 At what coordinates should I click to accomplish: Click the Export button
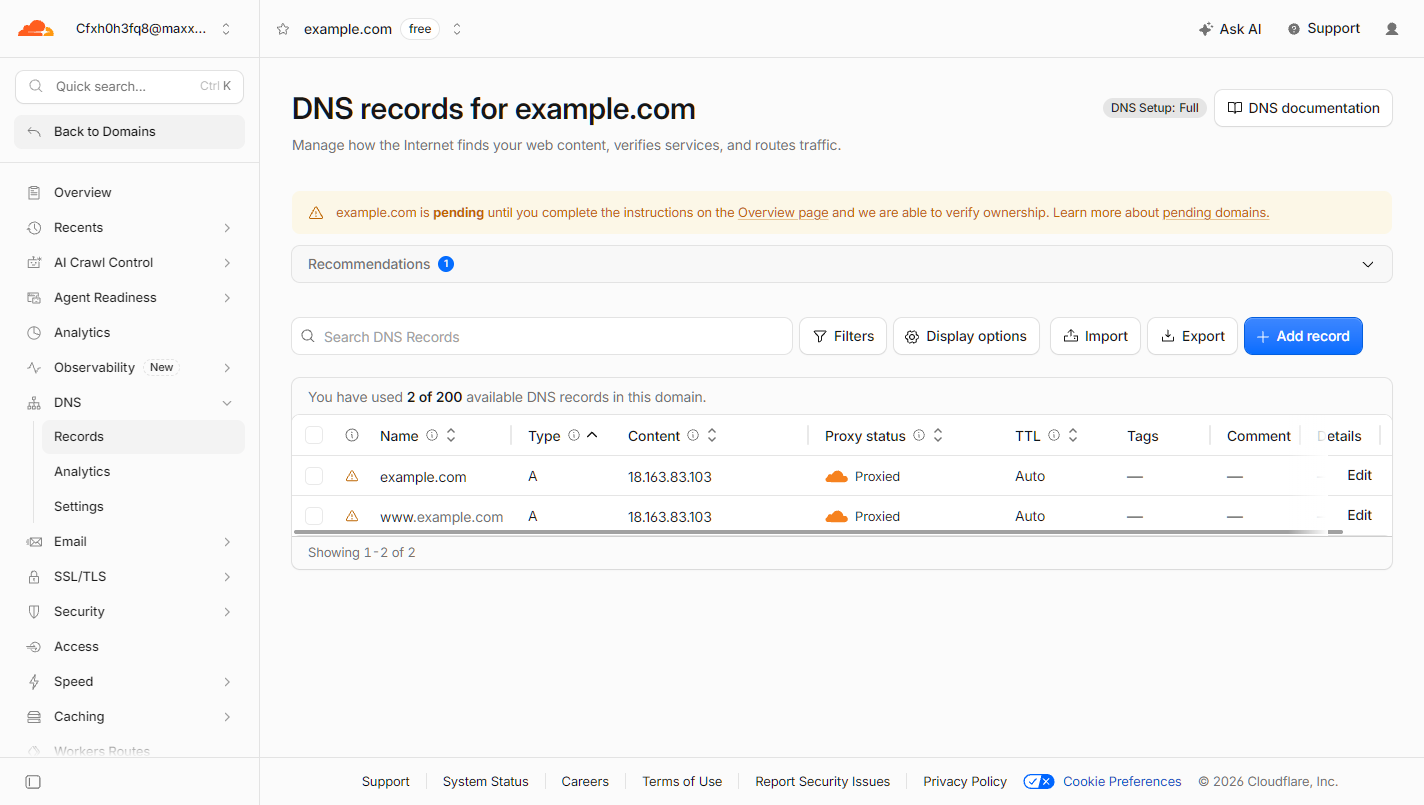click(x=1193, y=336)
